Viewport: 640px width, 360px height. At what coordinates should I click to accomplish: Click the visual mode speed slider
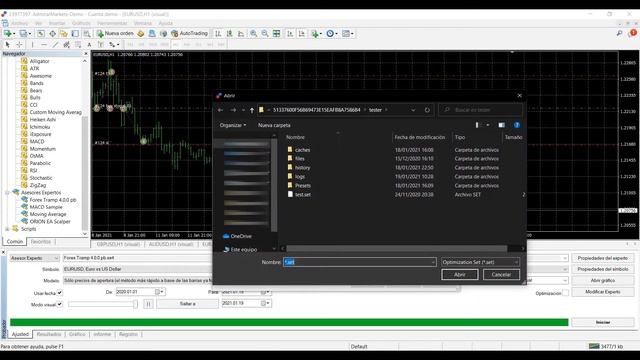pyautogui.click(x=102, y=304)
